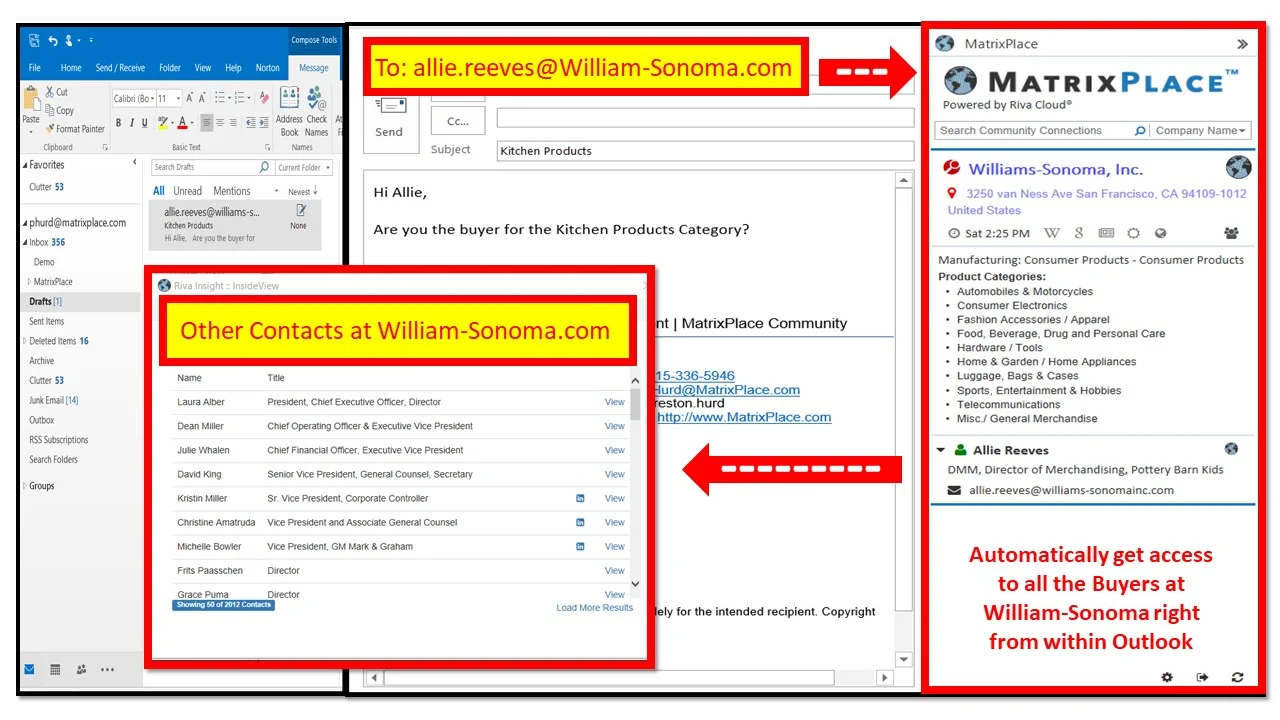Toggle center alignment in Basic Text
Screen dimensions: 1280x720
pos(220,123)
